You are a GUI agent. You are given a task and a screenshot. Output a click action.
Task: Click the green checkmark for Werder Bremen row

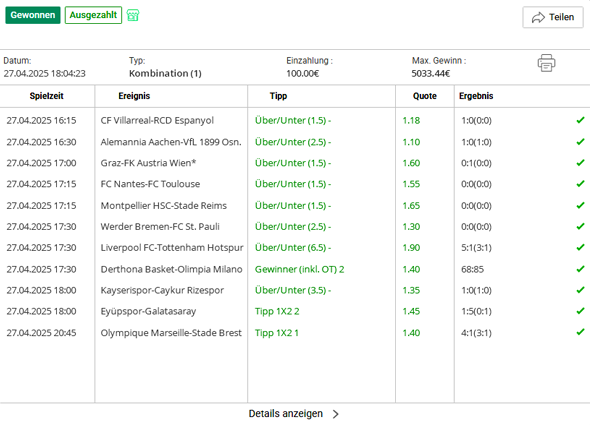(580, 226)
